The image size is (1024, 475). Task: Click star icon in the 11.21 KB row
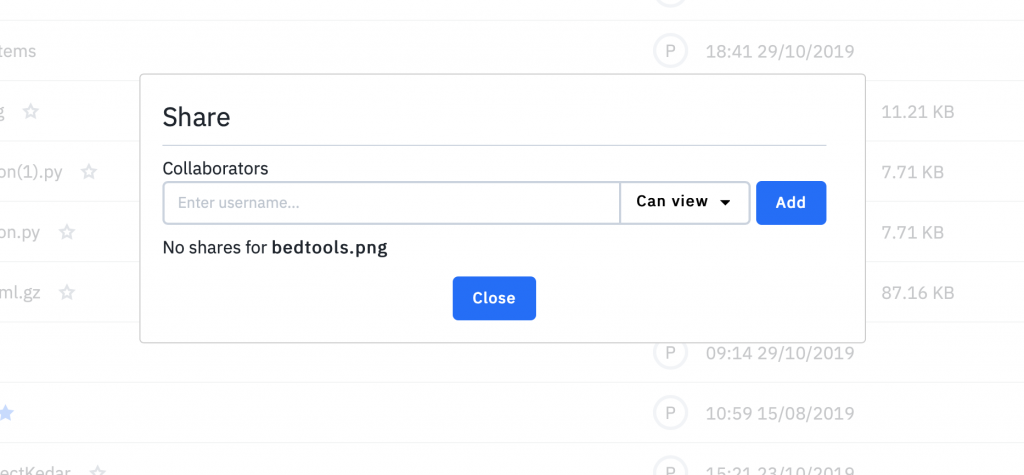click(x=31, y=111)
